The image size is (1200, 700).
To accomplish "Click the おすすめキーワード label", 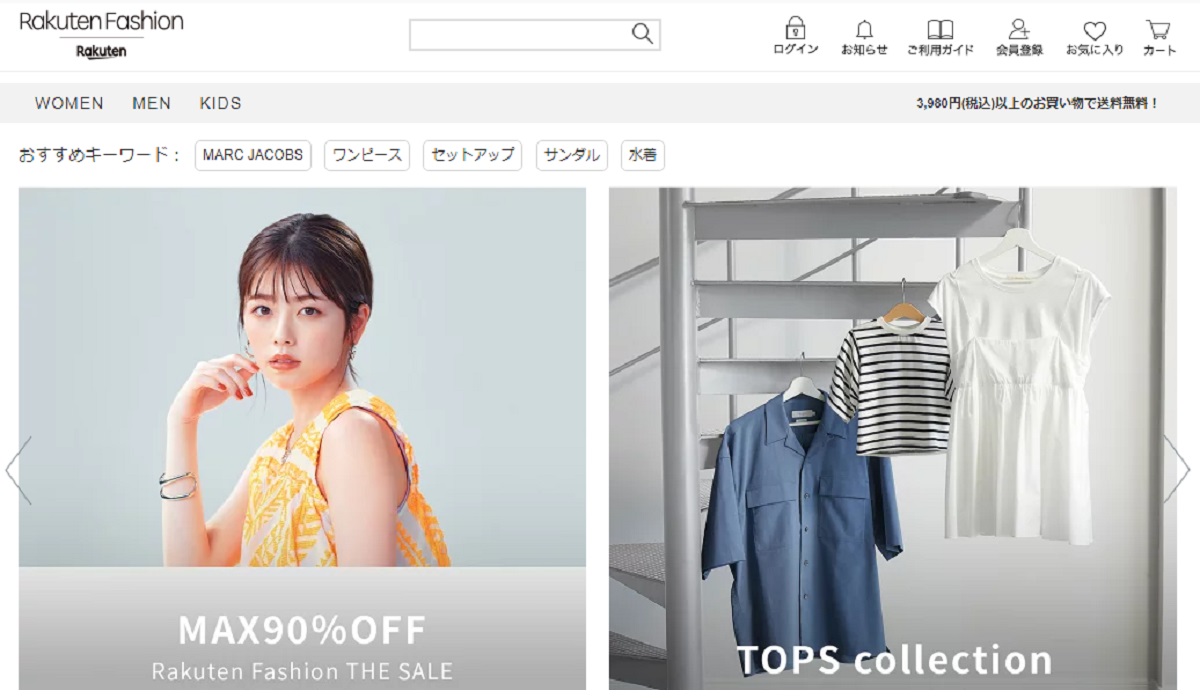I will 99,155.
